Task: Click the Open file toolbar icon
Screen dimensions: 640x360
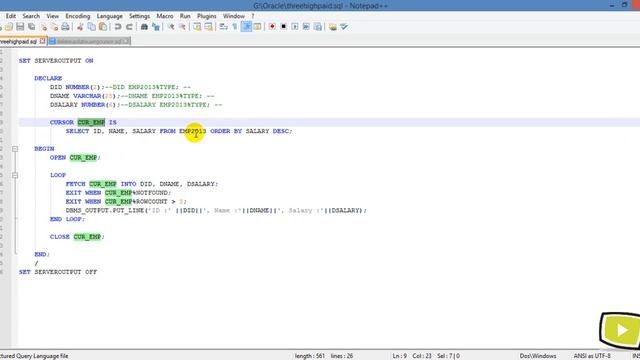Action: (x=9, y=27)
